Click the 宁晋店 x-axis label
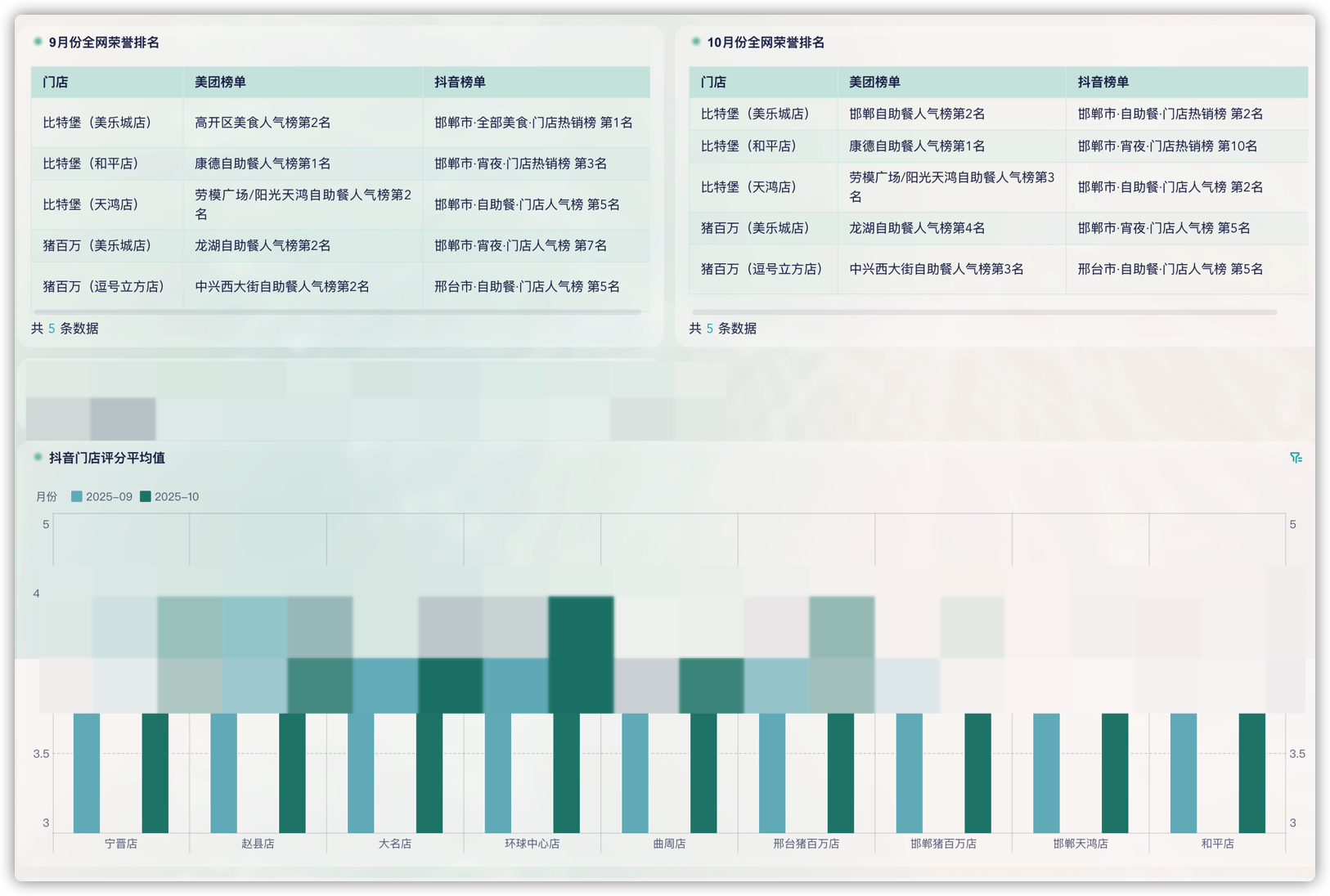1330x896 pixels. pos(121,844)
